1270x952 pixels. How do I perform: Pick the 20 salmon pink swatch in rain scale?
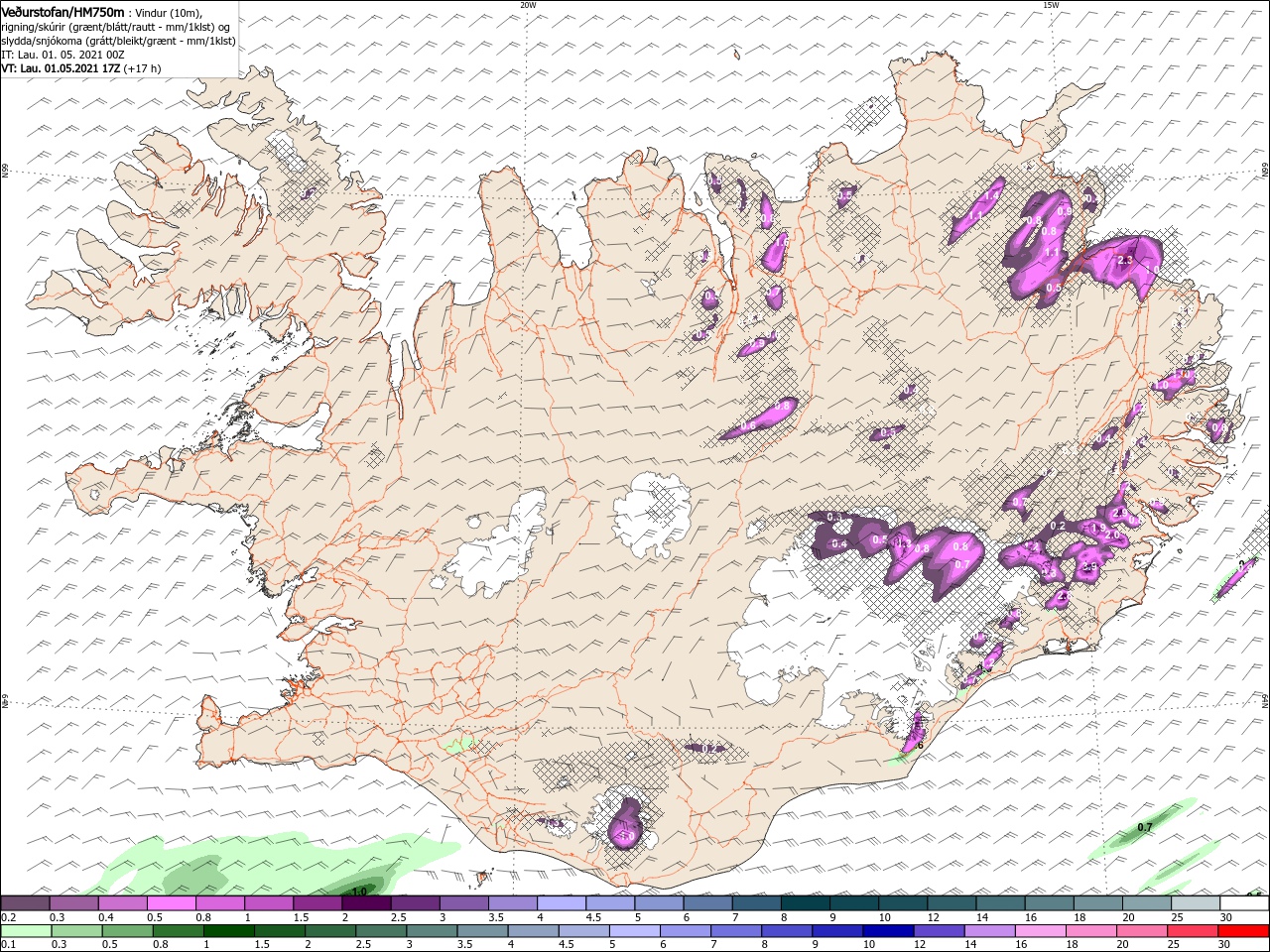[x=1140, y=931]
